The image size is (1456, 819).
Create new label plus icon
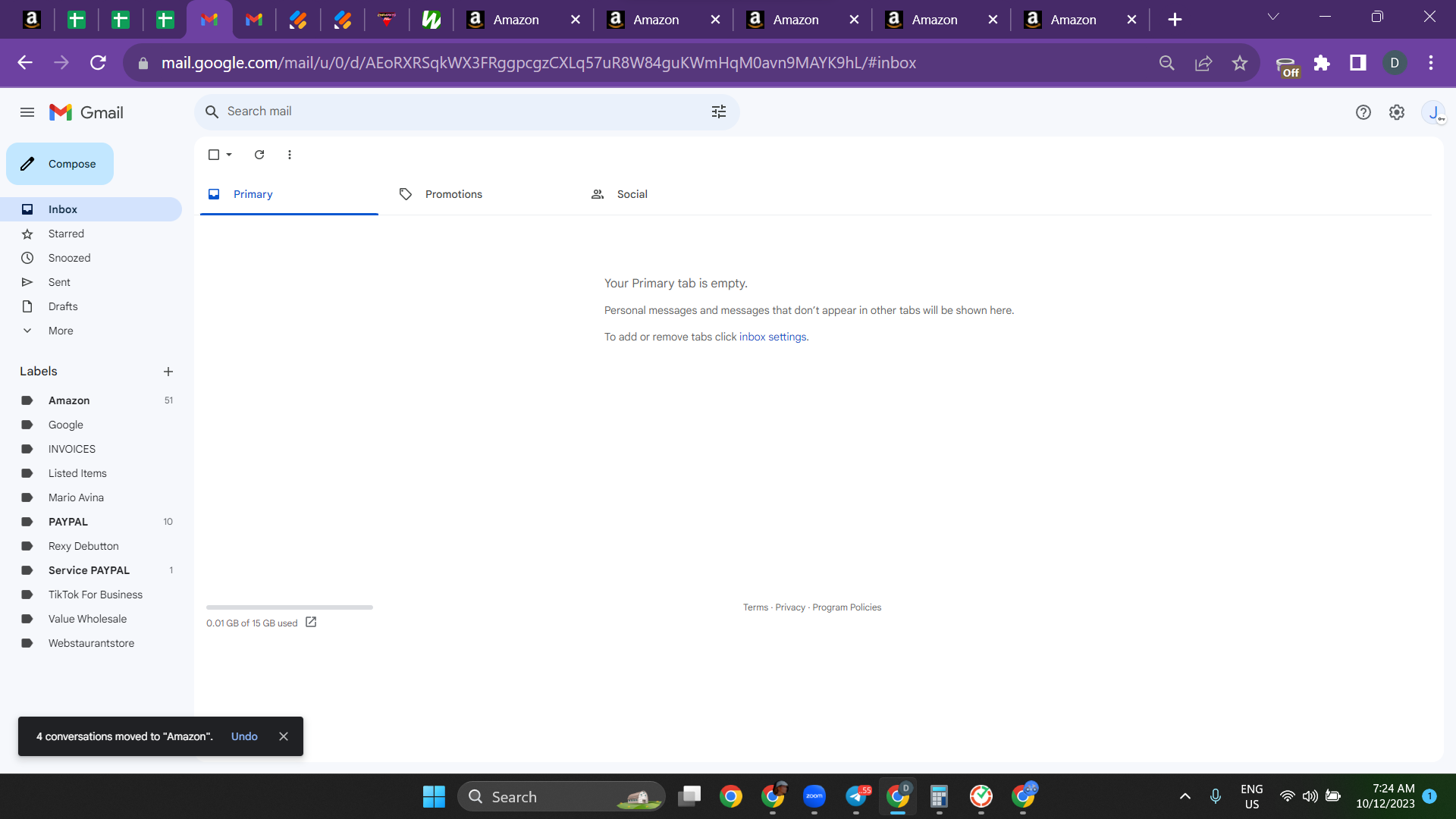[x=168, y=372]
